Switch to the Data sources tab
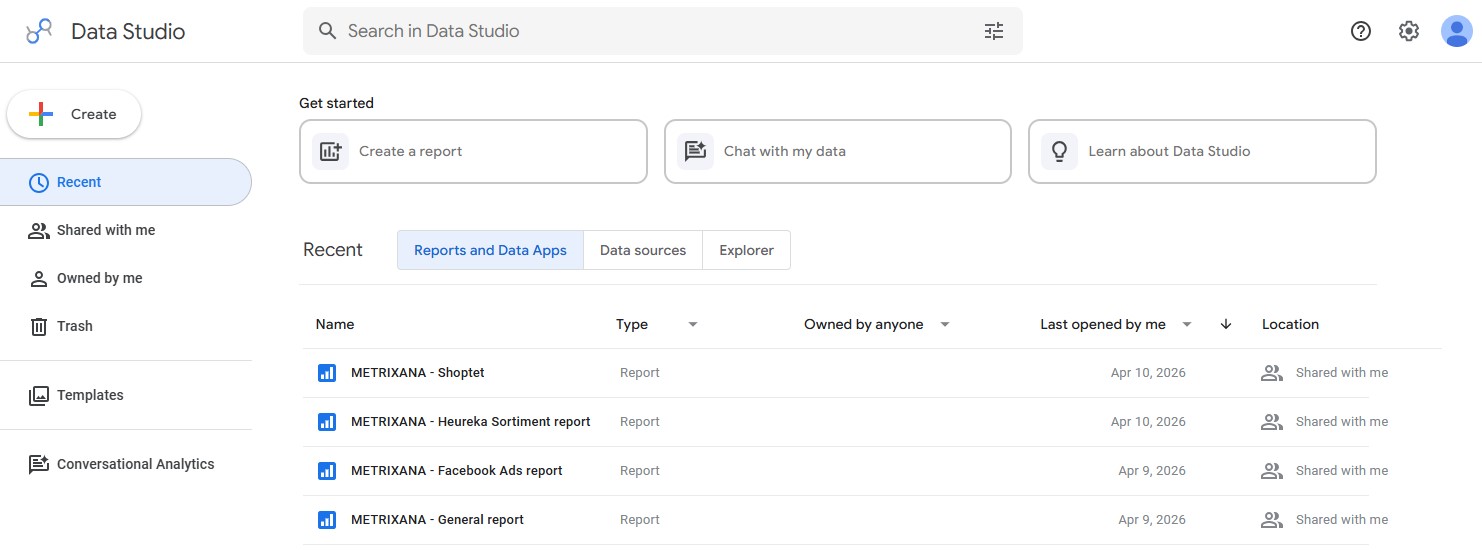Viewport: 1482px width, 550px height. [x=642, y=250]
